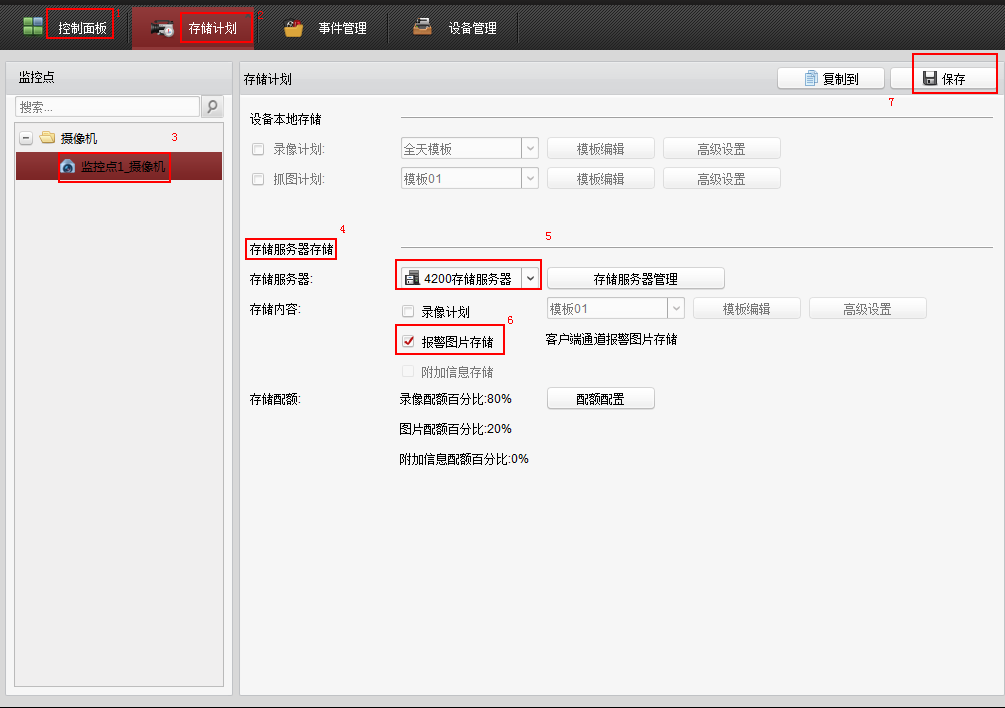Click the floppy disk icon on 保存
The image size is (1005, 708).
tap(929, 79)
